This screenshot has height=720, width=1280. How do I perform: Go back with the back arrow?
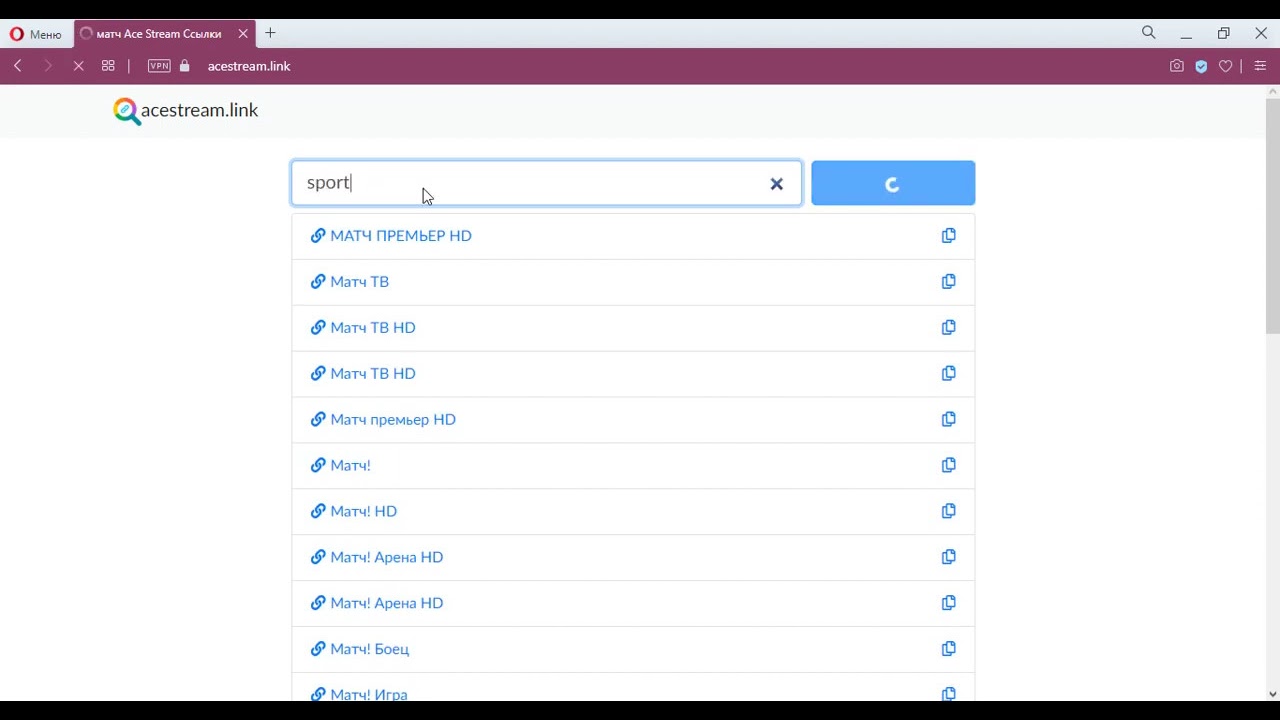coord(18,66)
